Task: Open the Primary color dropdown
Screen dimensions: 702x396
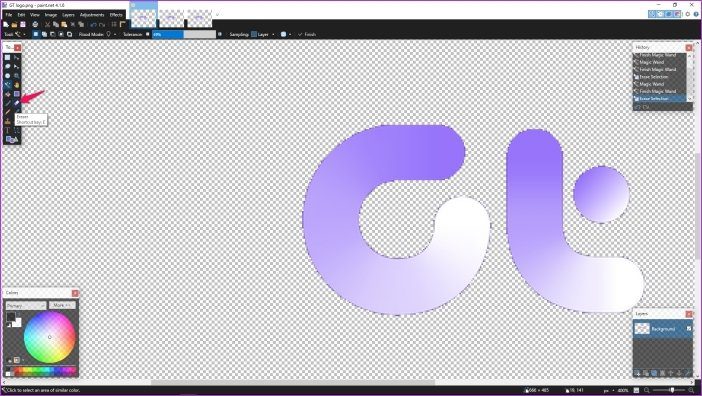Action: click(26, 306)
